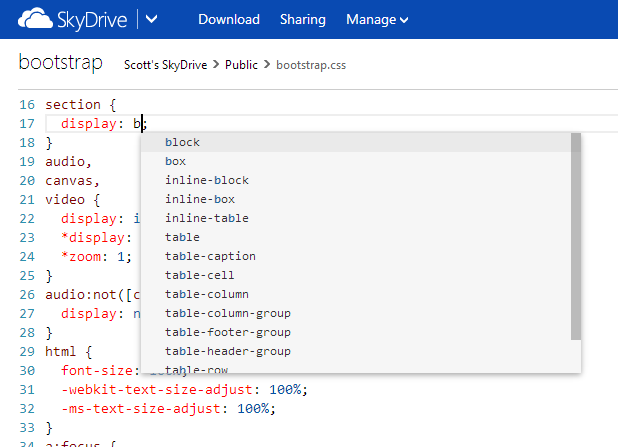Select 'table-cell' suggestion
The height and width of the screenshot is (447, 618).
pos(356,275)
